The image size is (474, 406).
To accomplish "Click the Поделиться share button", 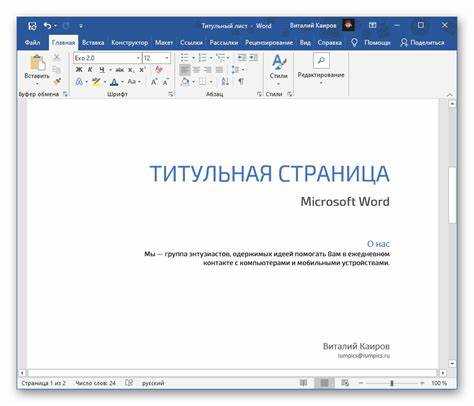I will (x=422, y=43).
